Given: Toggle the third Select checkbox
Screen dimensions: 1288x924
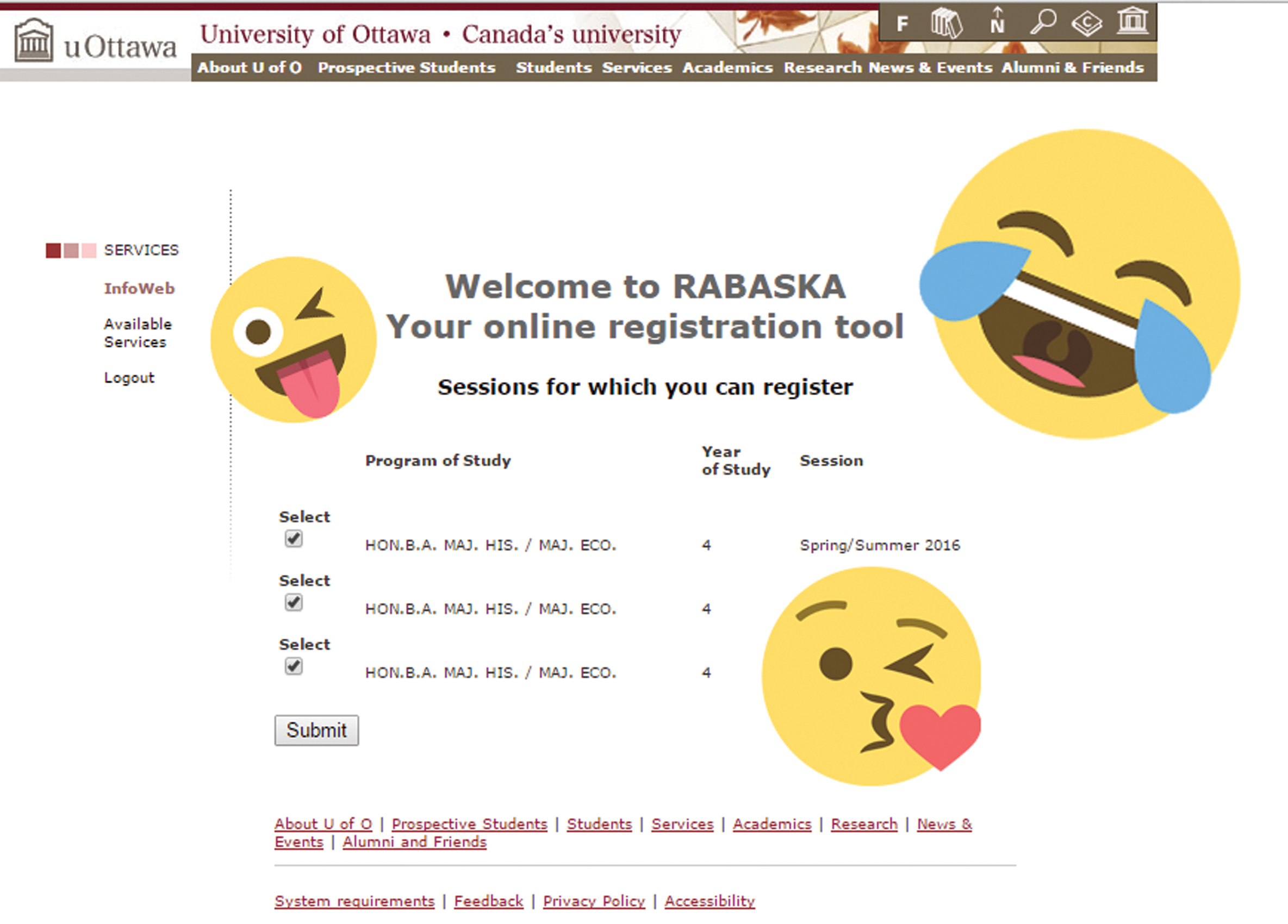Looking at the screenshot, I should 294,665.
